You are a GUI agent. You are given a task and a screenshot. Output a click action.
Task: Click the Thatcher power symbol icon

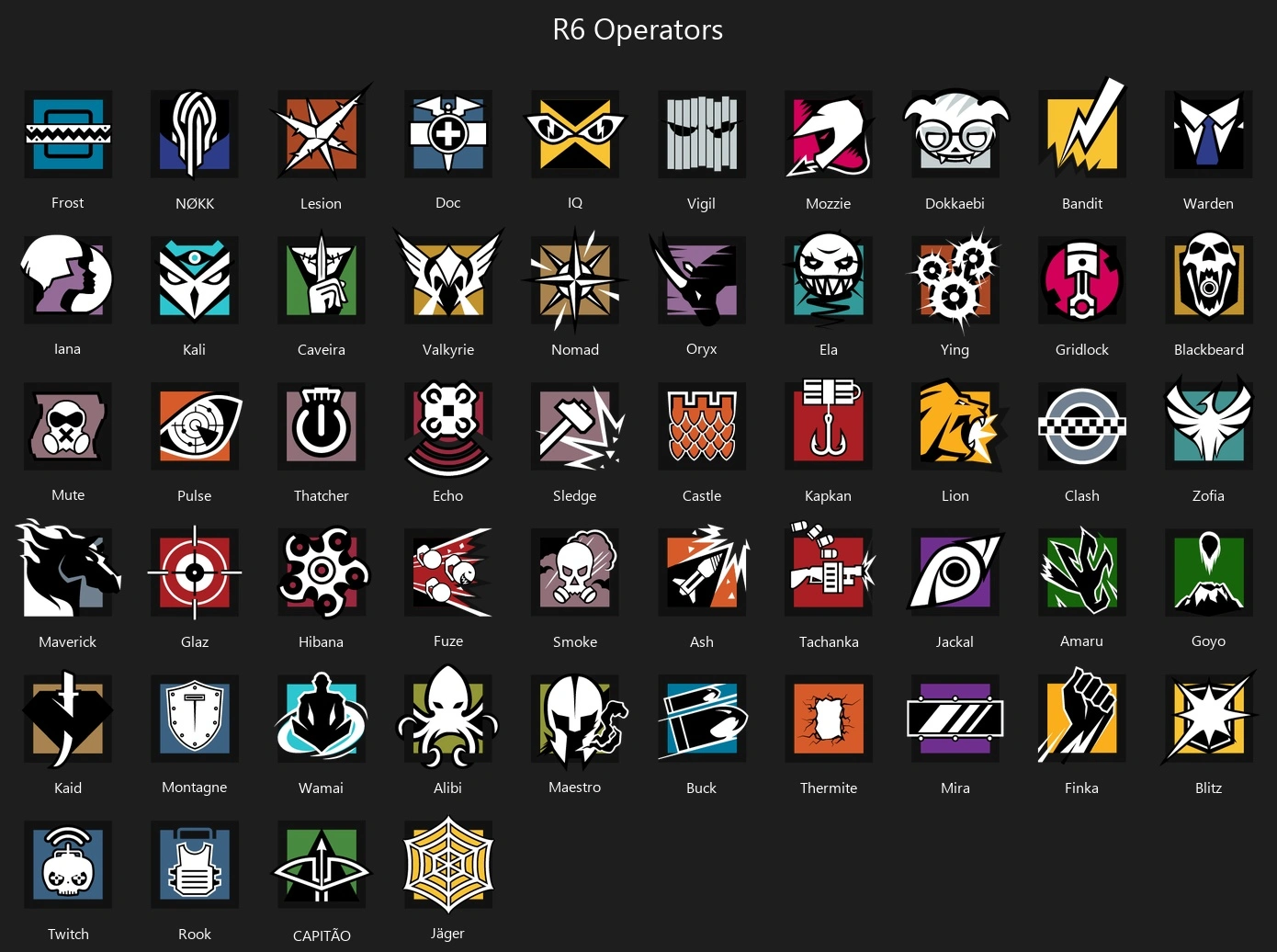pyautogui.click(x=322, y=426)
